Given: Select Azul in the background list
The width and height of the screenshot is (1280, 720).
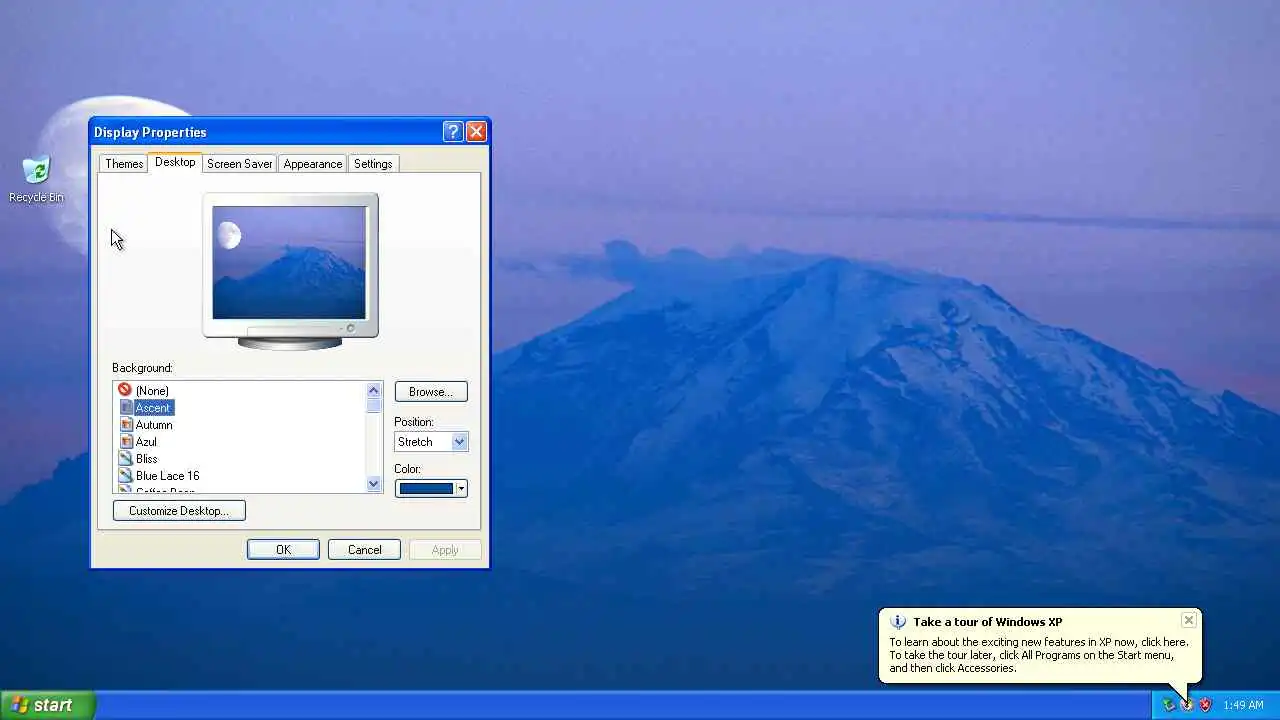Looking at the screenshot, I should point(146,441).
